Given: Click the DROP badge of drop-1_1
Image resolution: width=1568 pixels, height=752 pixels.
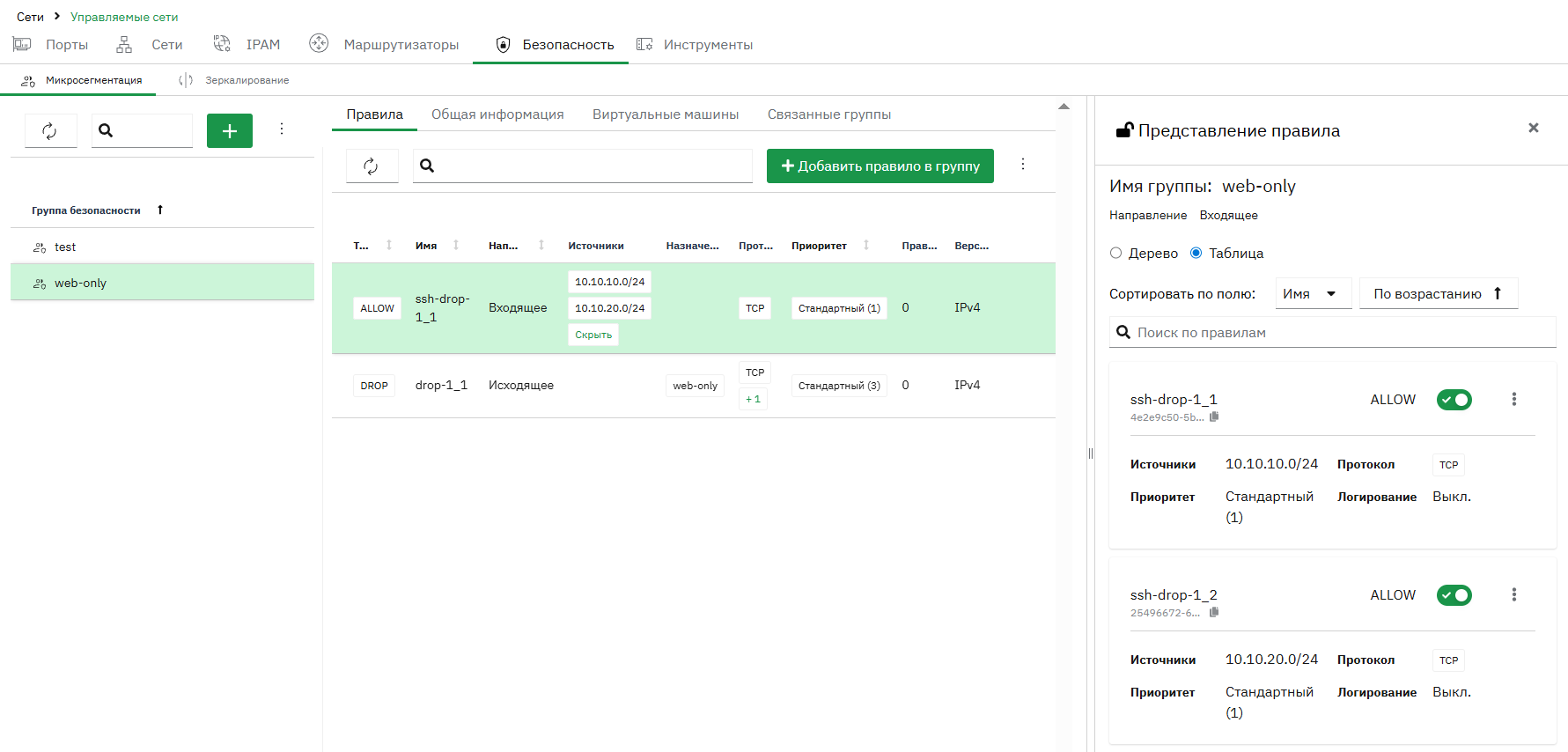Looking at the screenshot, I should (374, 386).
